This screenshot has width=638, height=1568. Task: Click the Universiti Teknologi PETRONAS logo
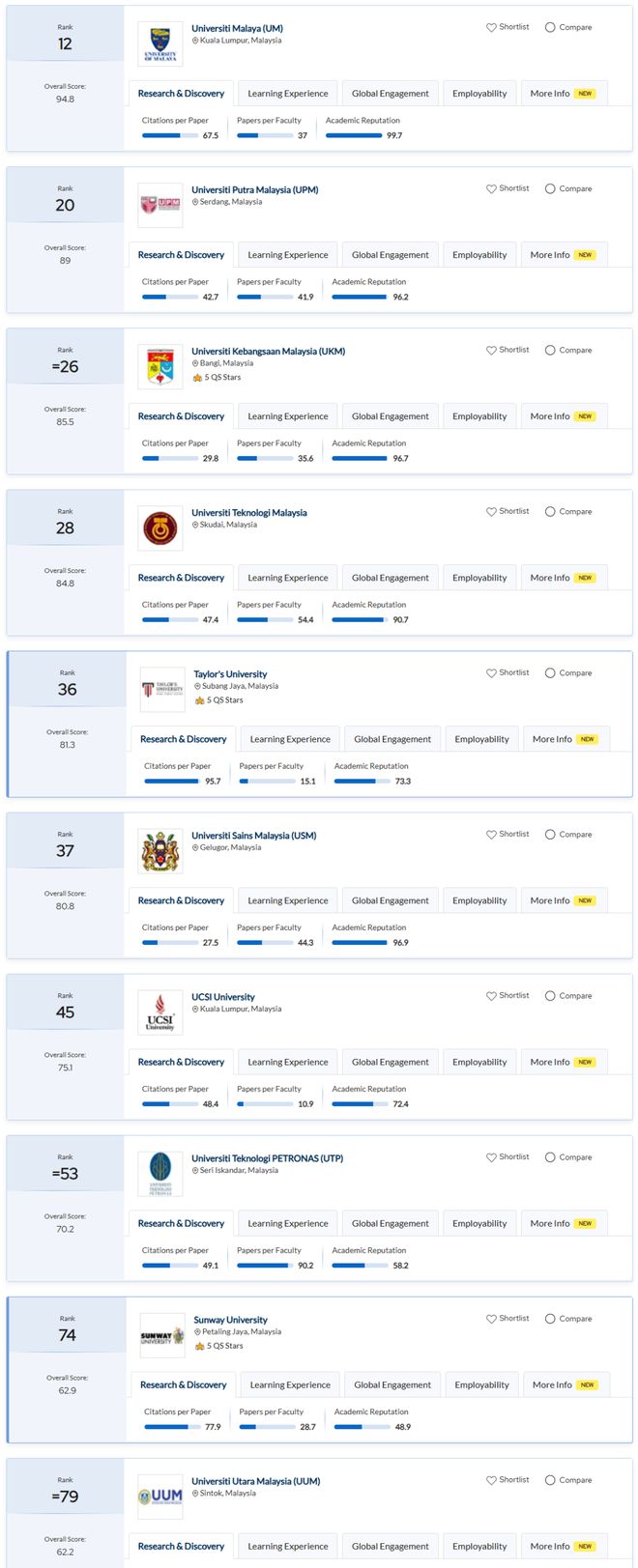159,1173
